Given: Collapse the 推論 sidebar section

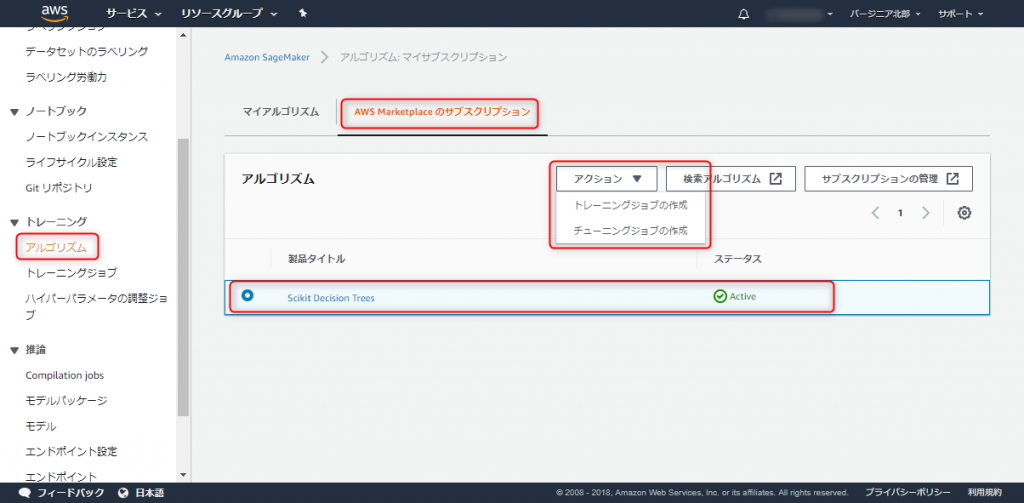Looking at the screenshot, I should pyautogui.click(x=14, y=350).
